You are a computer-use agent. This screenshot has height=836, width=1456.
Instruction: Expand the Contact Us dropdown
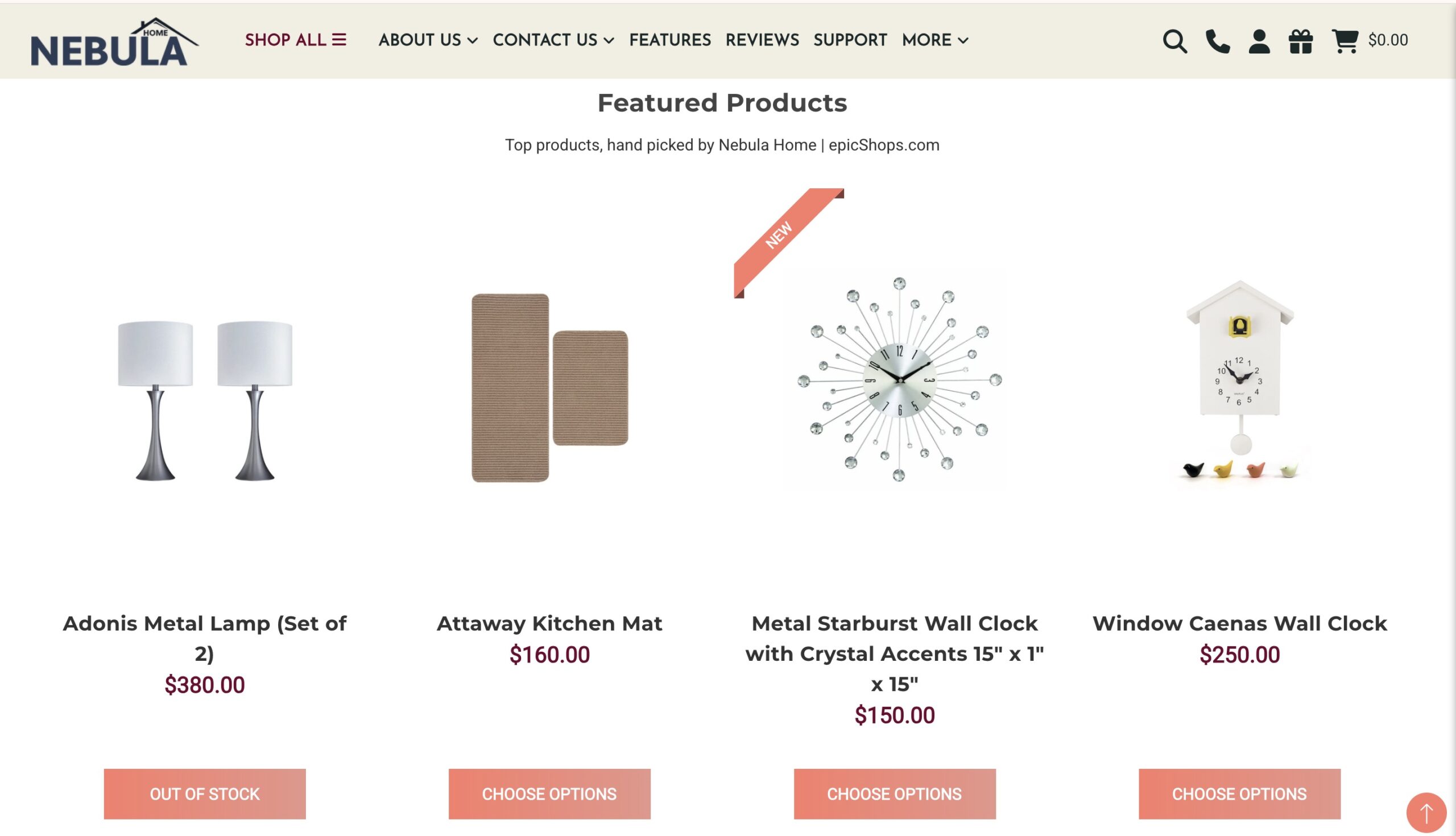[x=553, y=40]
